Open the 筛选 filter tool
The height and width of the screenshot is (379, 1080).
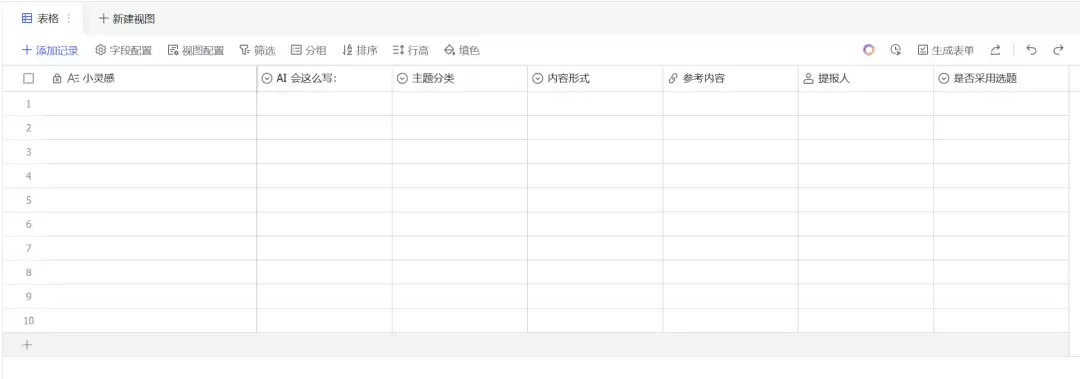click(x=257, y=50)
